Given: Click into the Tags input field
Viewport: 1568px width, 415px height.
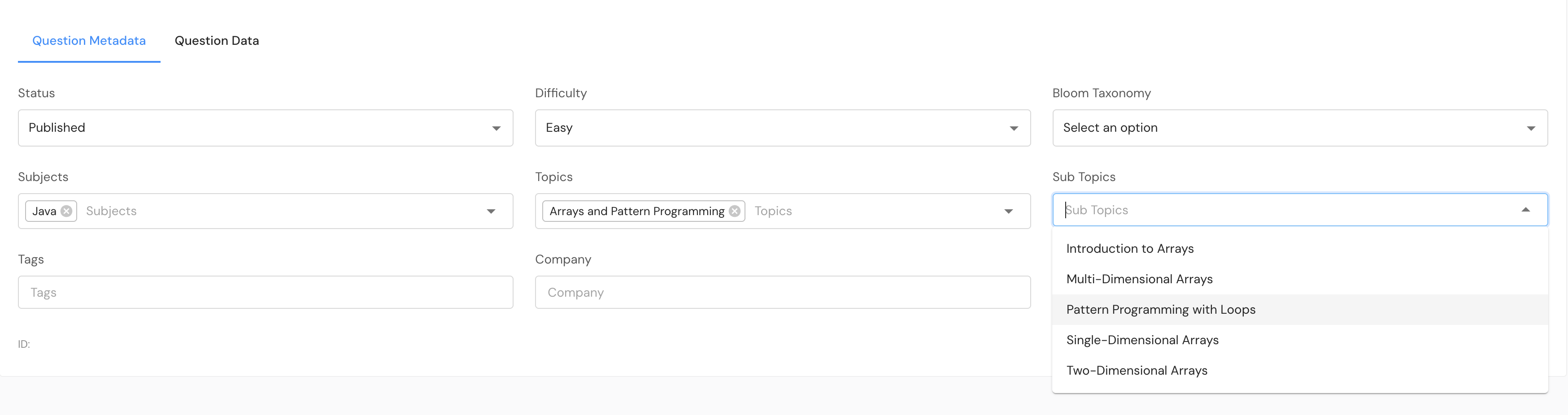Looking at the screenshot, I should click(266, 293).
